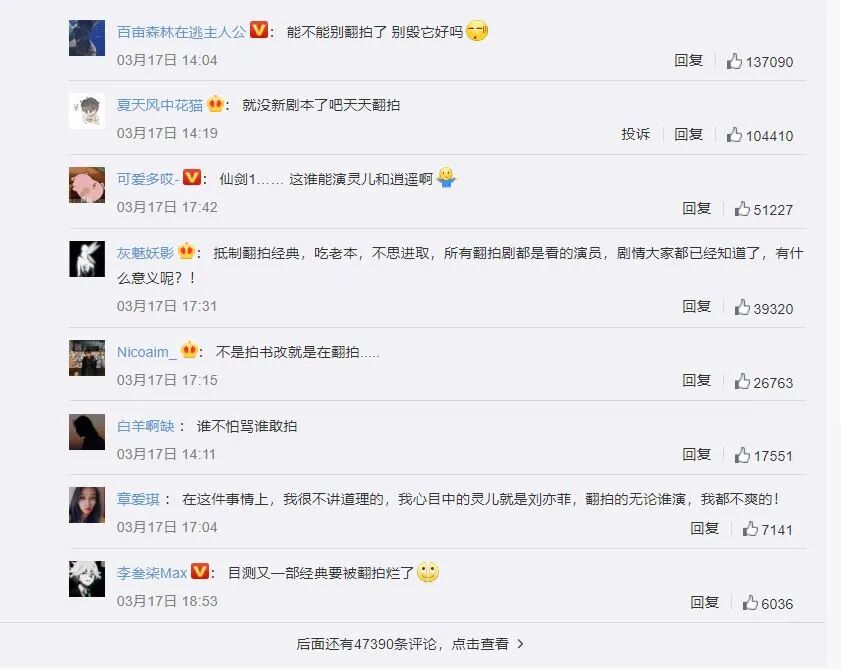Open 白羊啊缺's username link
This screenshot has width=841, height=669.
pyautogui.click(x=145, y=426)
